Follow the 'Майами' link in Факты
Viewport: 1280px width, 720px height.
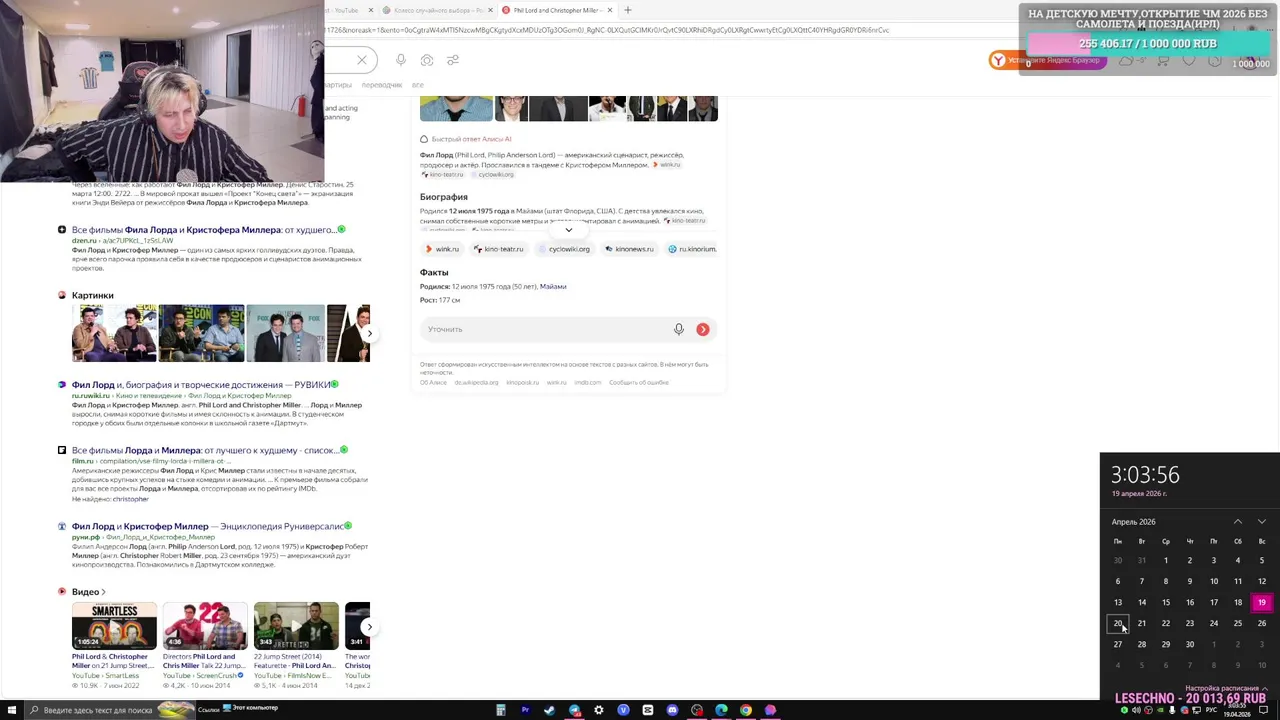click(553, 287)
